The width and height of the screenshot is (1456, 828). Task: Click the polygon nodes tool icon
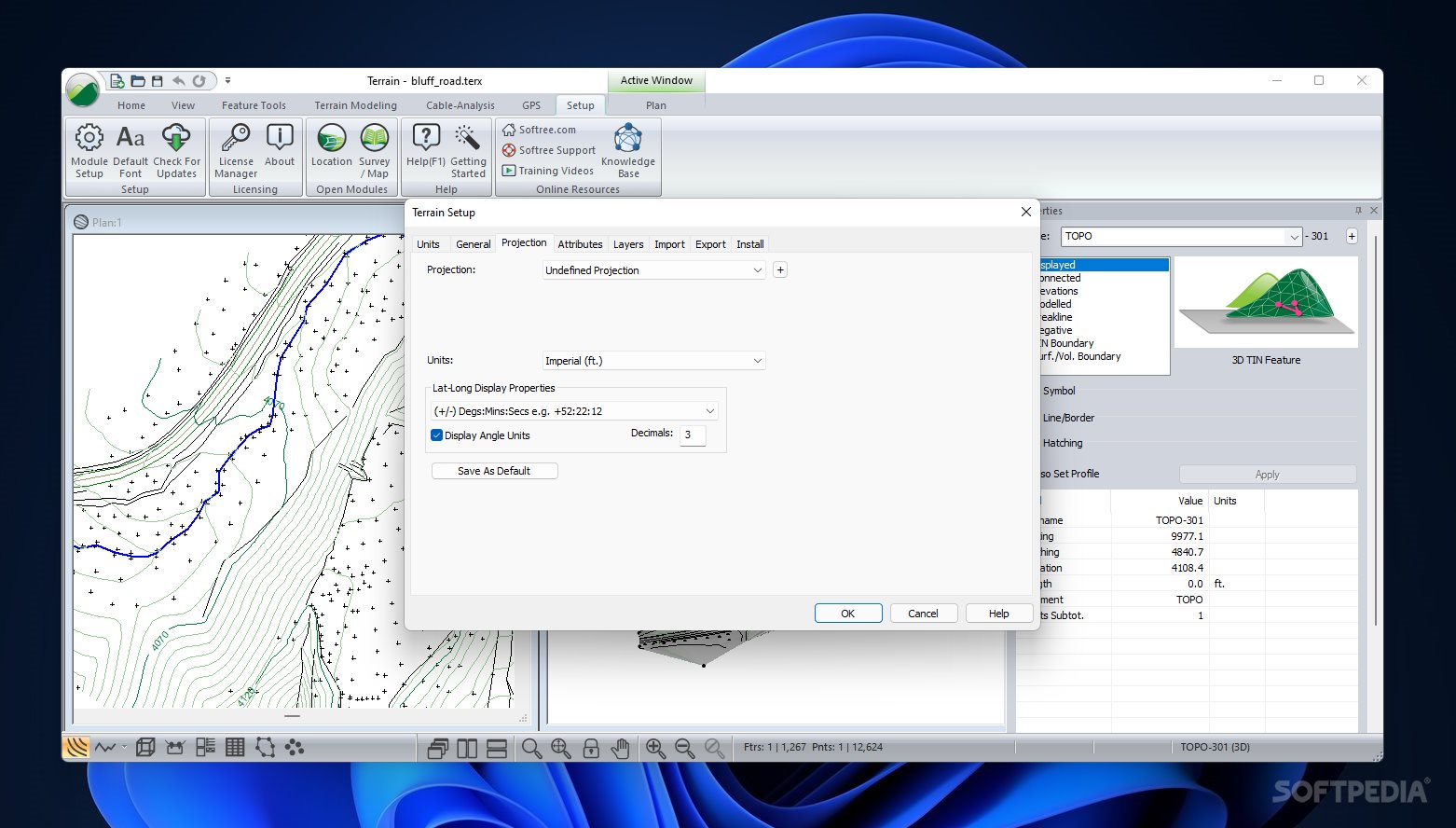click(x=266, y=747)
